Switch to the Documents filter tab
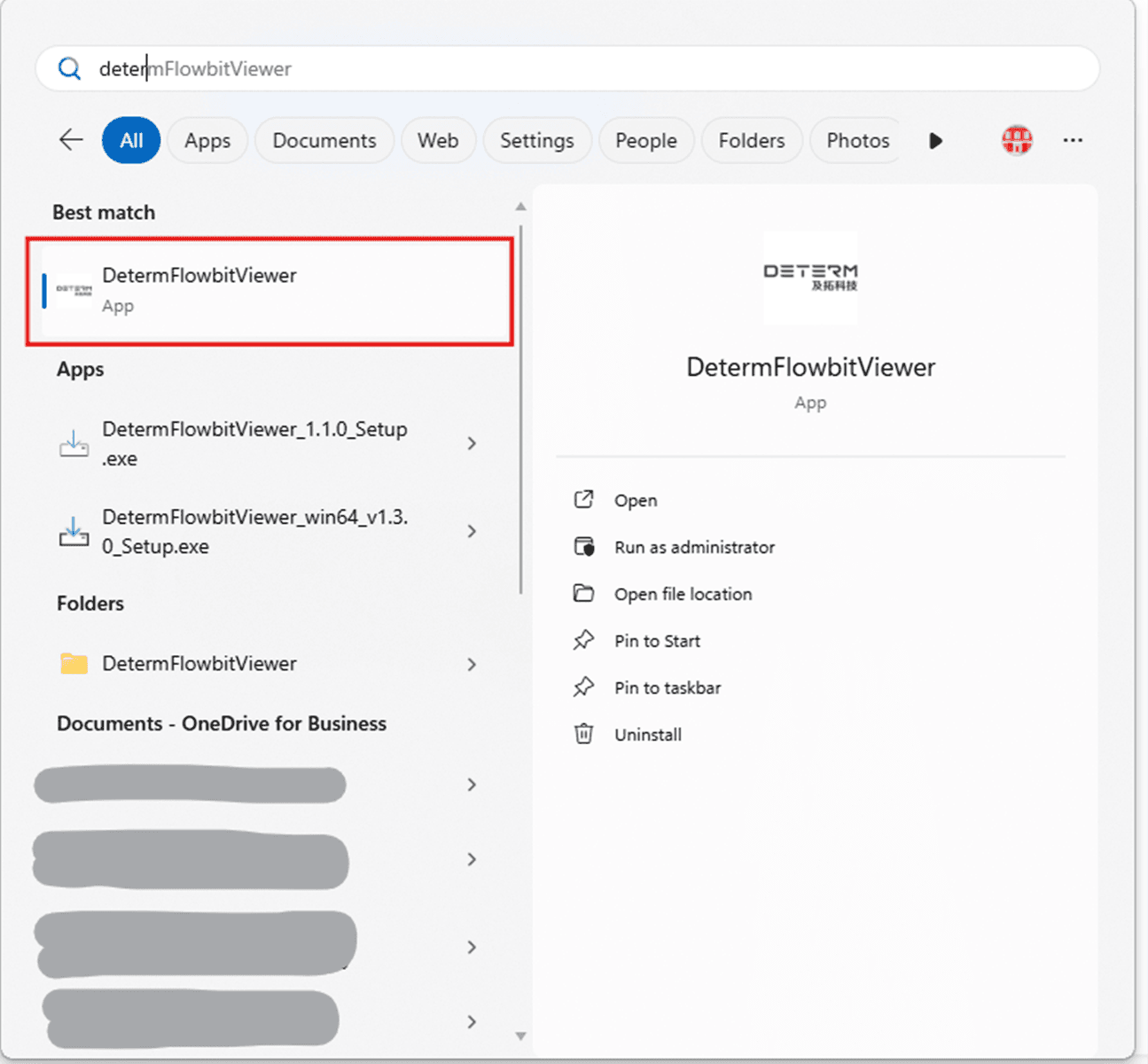This screenshot has width=1148, height=1064. [x=324, y=140]
